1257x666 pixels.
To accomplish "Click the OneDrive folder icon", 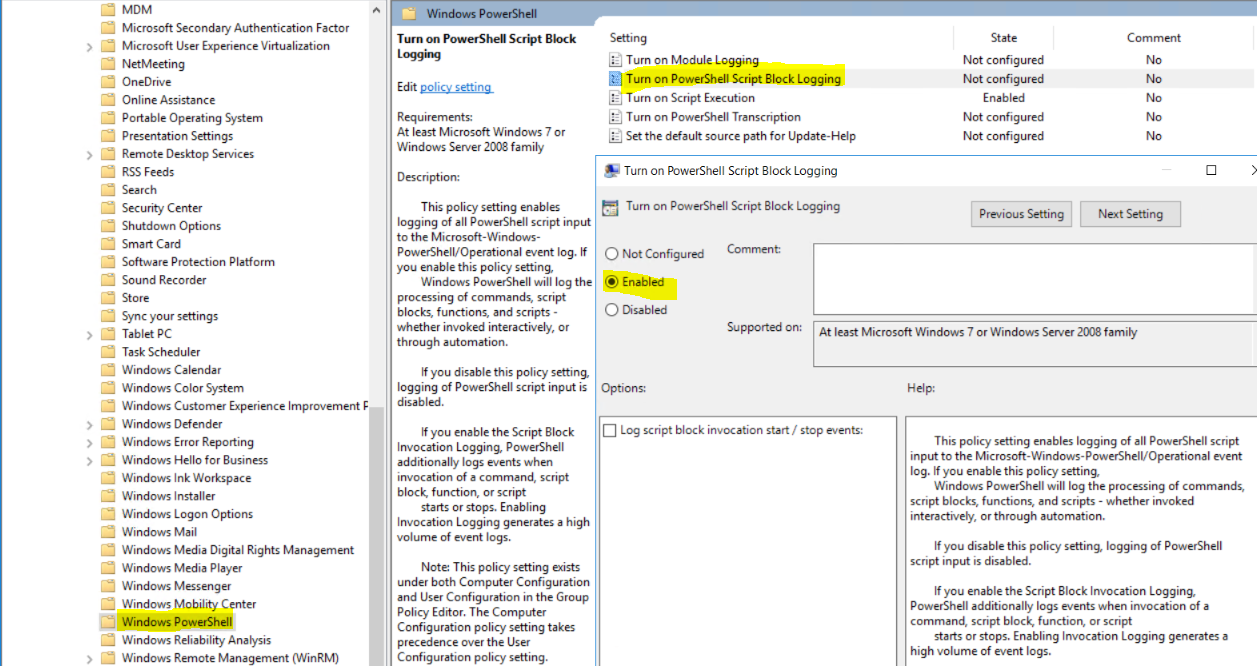I will [x=108, y=82].
